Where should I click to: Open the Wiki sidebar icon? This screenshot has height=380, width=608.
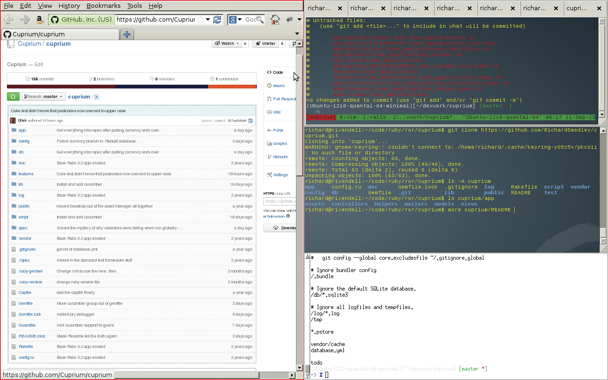pos(269,112)
